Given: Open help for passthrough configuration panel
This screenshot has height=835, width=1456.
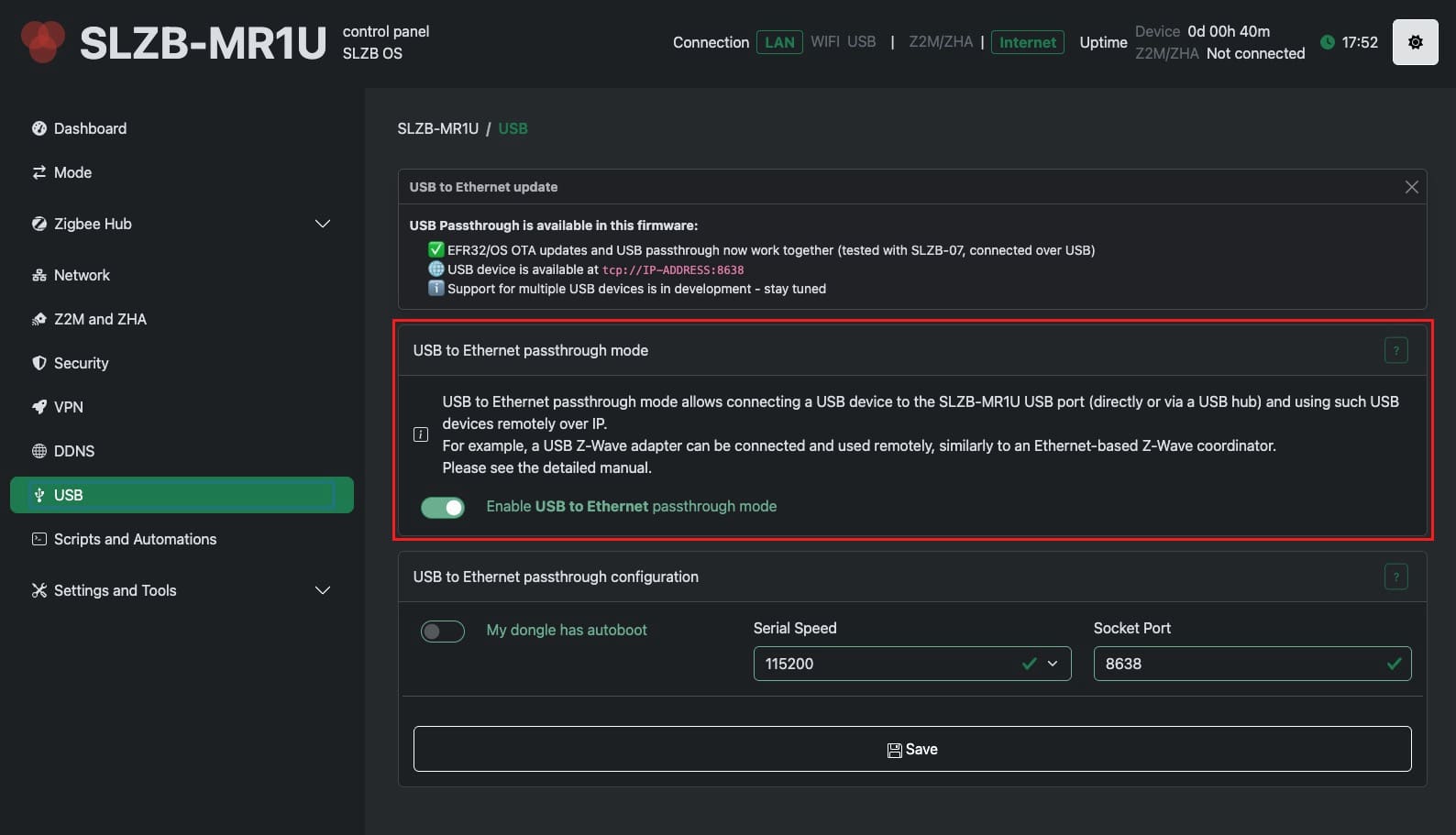Looking at the screenshot, I should [x=1395, y=577].
